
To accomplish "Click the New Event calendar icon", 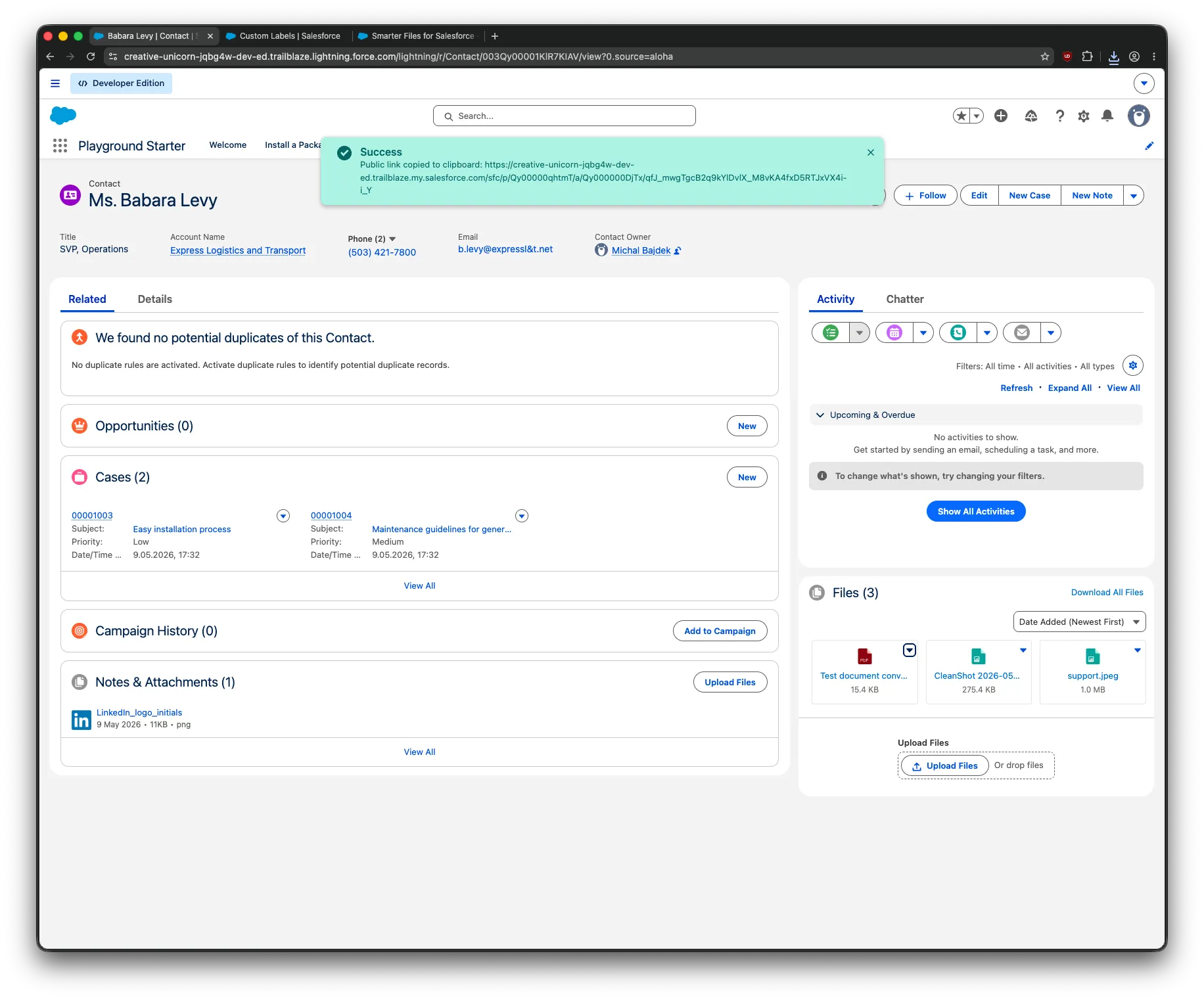I will click(x=894, y=332).
